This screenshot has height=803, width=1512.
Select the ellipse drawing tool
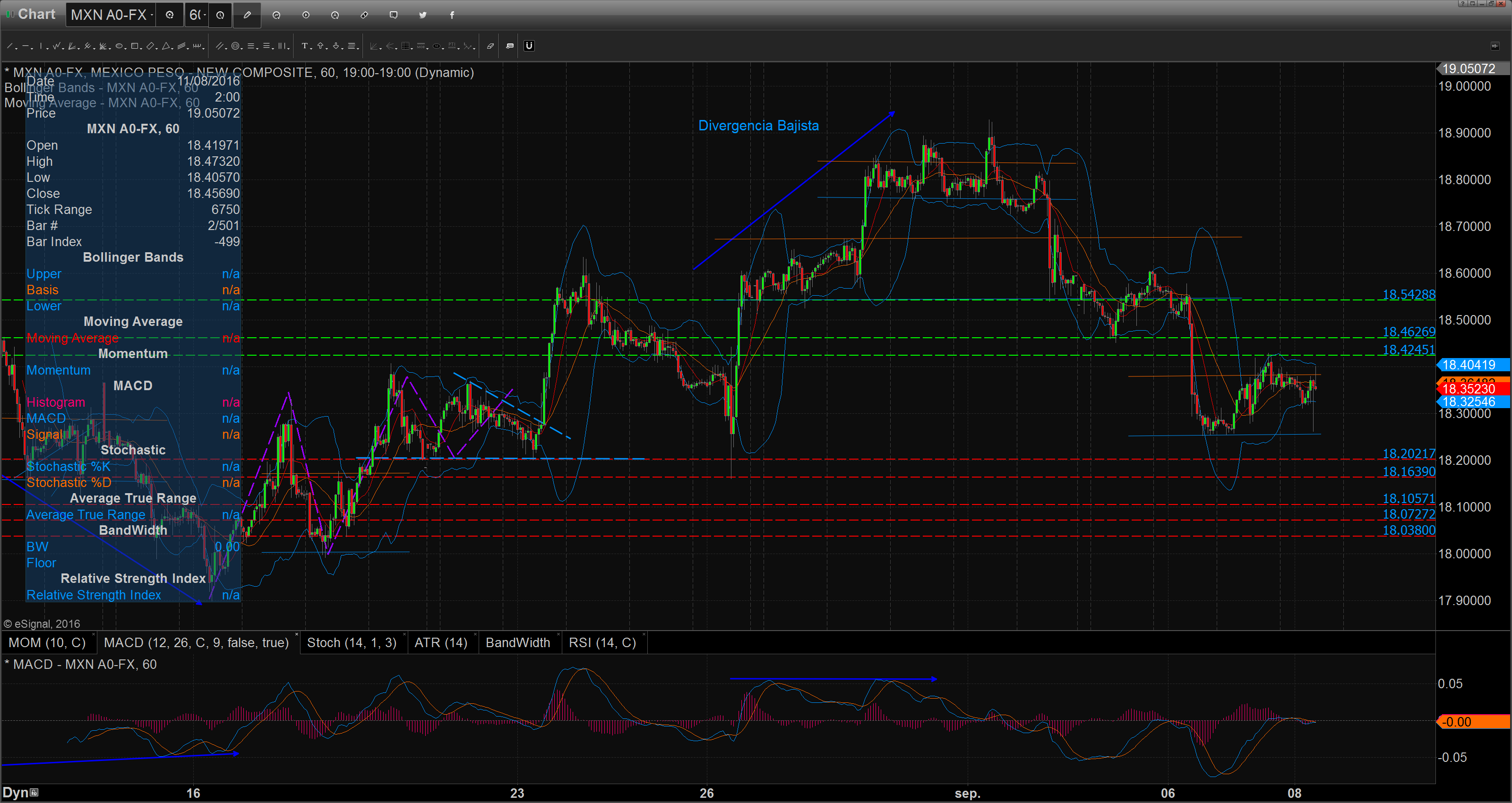point(119,46)
